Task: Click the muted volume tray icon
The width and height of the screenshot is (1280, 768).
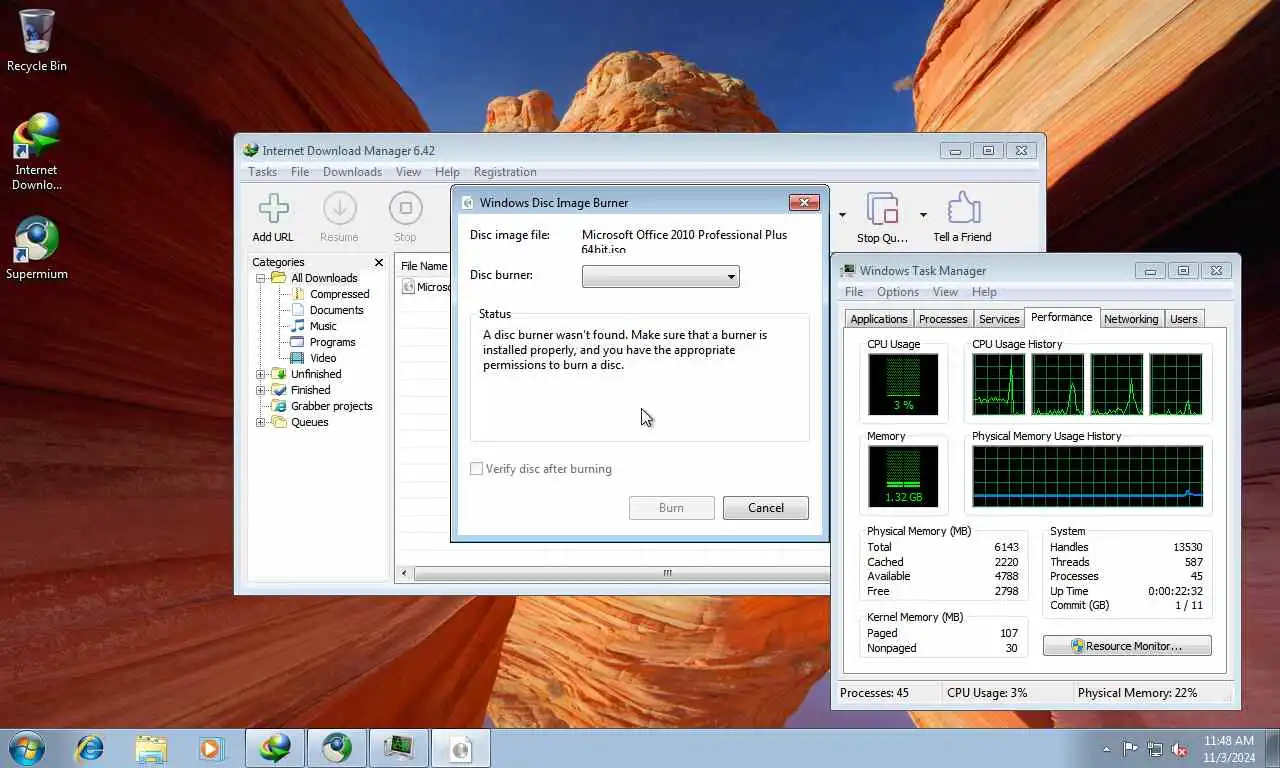Action: coord(1179,748)
